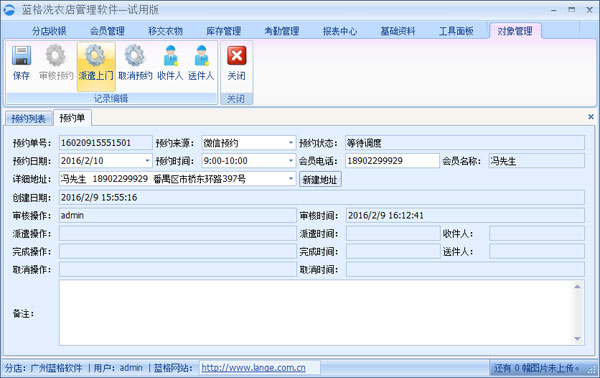
Task: Open the 工具面板 ribbon tab
Action: point(456,31)
